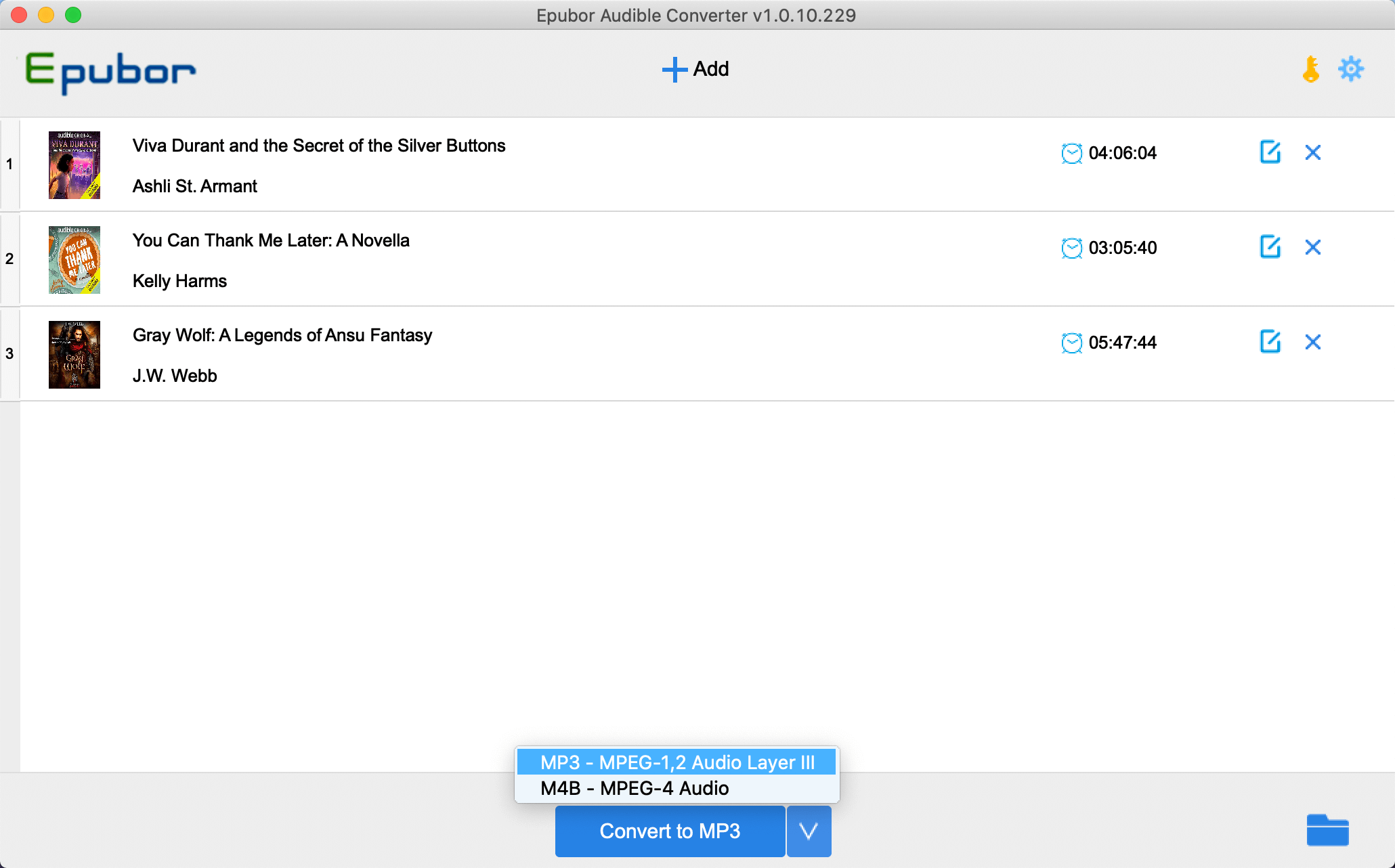Viewport: 1395px width, 868px height.
Task: Click the You Can Thank Me Later cover
Action: pyautogui.click(x=74, y=260)
